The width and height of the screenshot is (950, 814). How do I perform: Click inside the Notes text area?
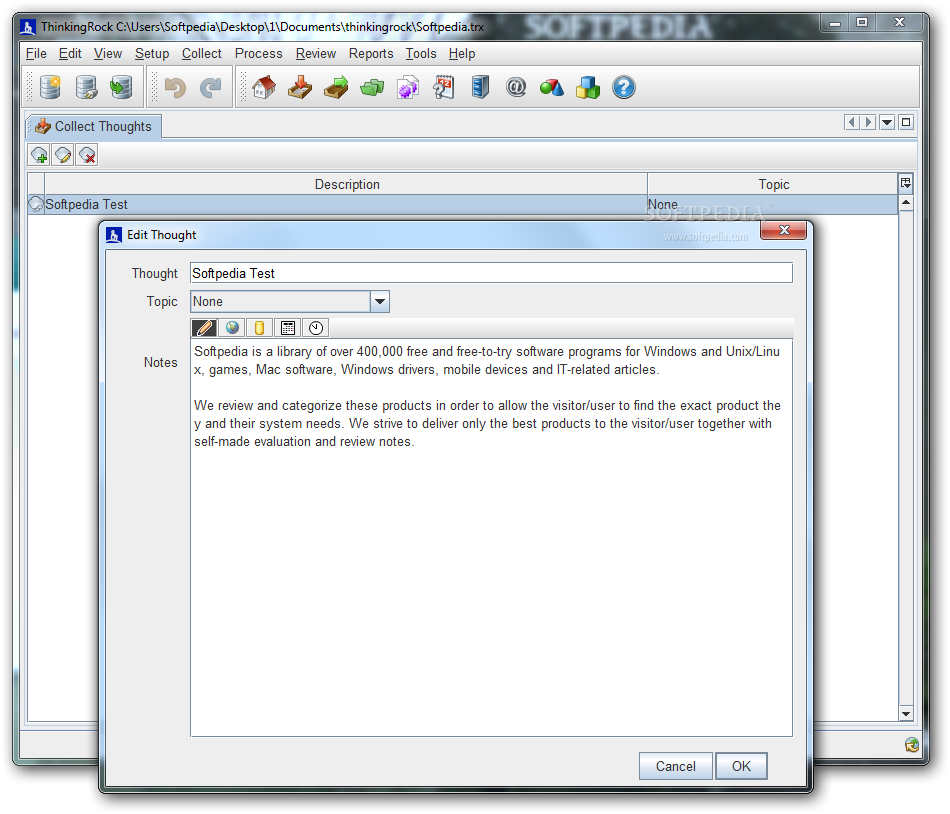[x=491, y=538]
